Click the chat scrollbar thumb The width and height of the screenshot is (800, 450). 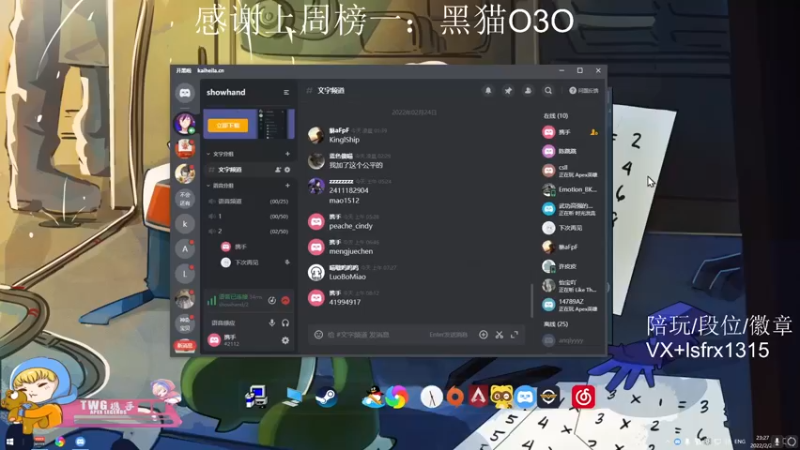tap(531, 300)
